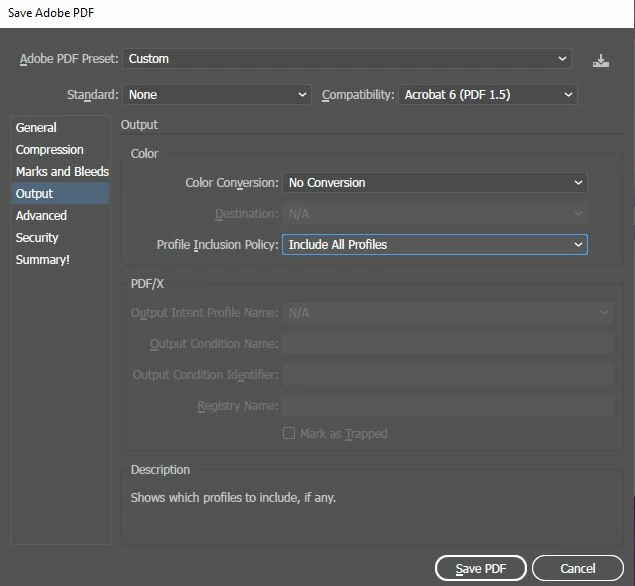Select the General category
635x586 pixels.
point(60,128)
